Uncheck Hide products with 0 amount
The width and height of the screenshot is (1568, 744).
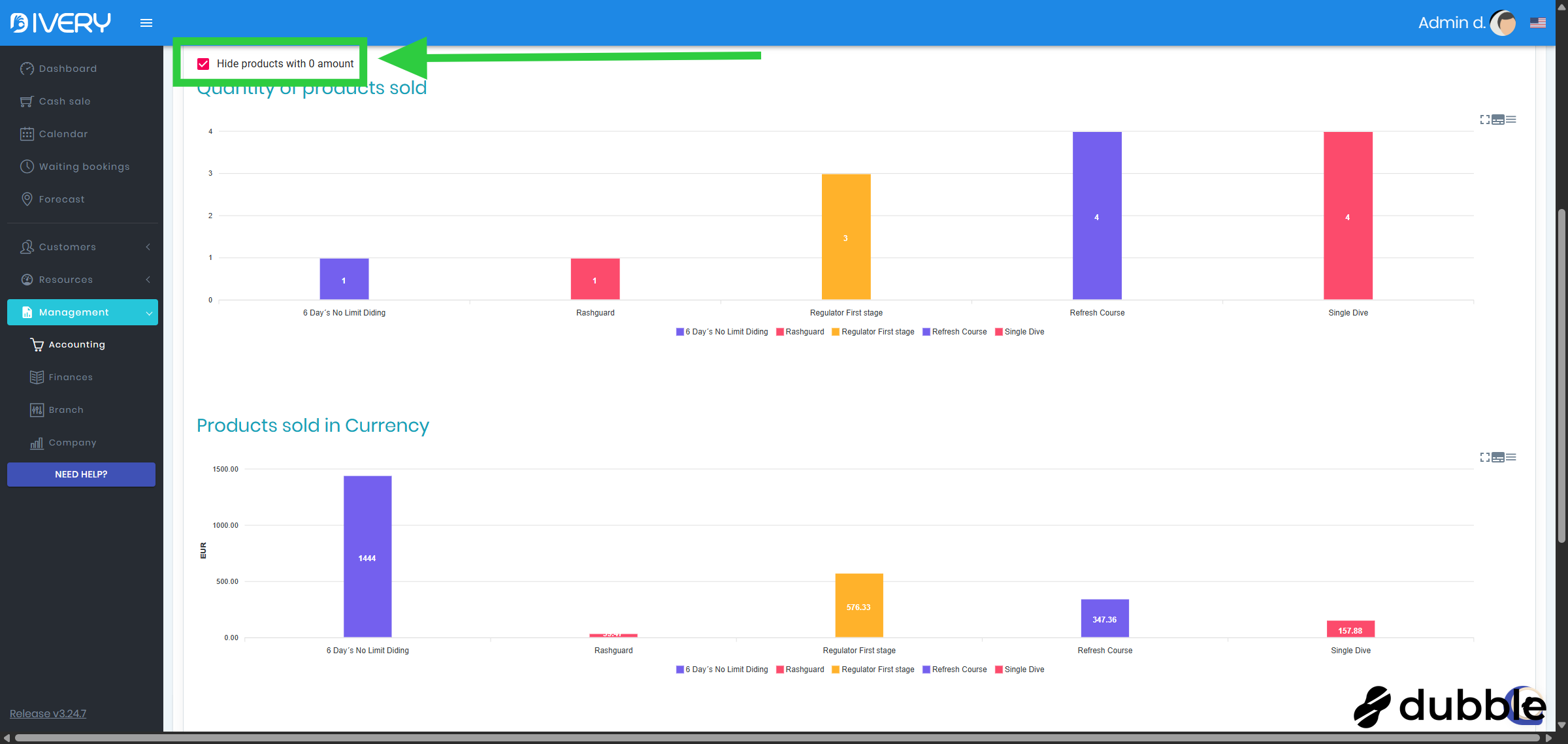(x=203, y=64)
